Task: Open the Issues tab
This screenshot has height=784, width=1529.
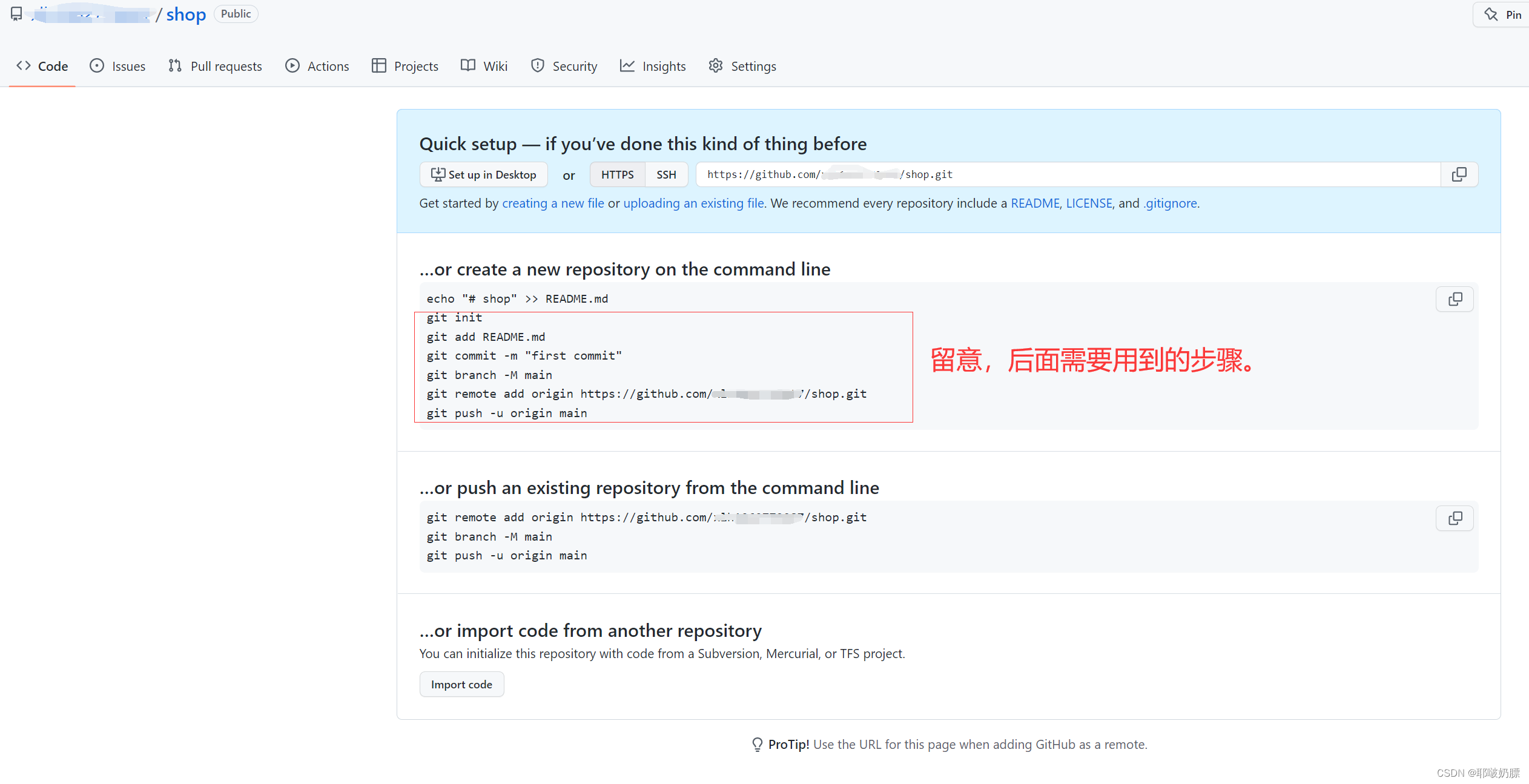Action: click(117, 66)
